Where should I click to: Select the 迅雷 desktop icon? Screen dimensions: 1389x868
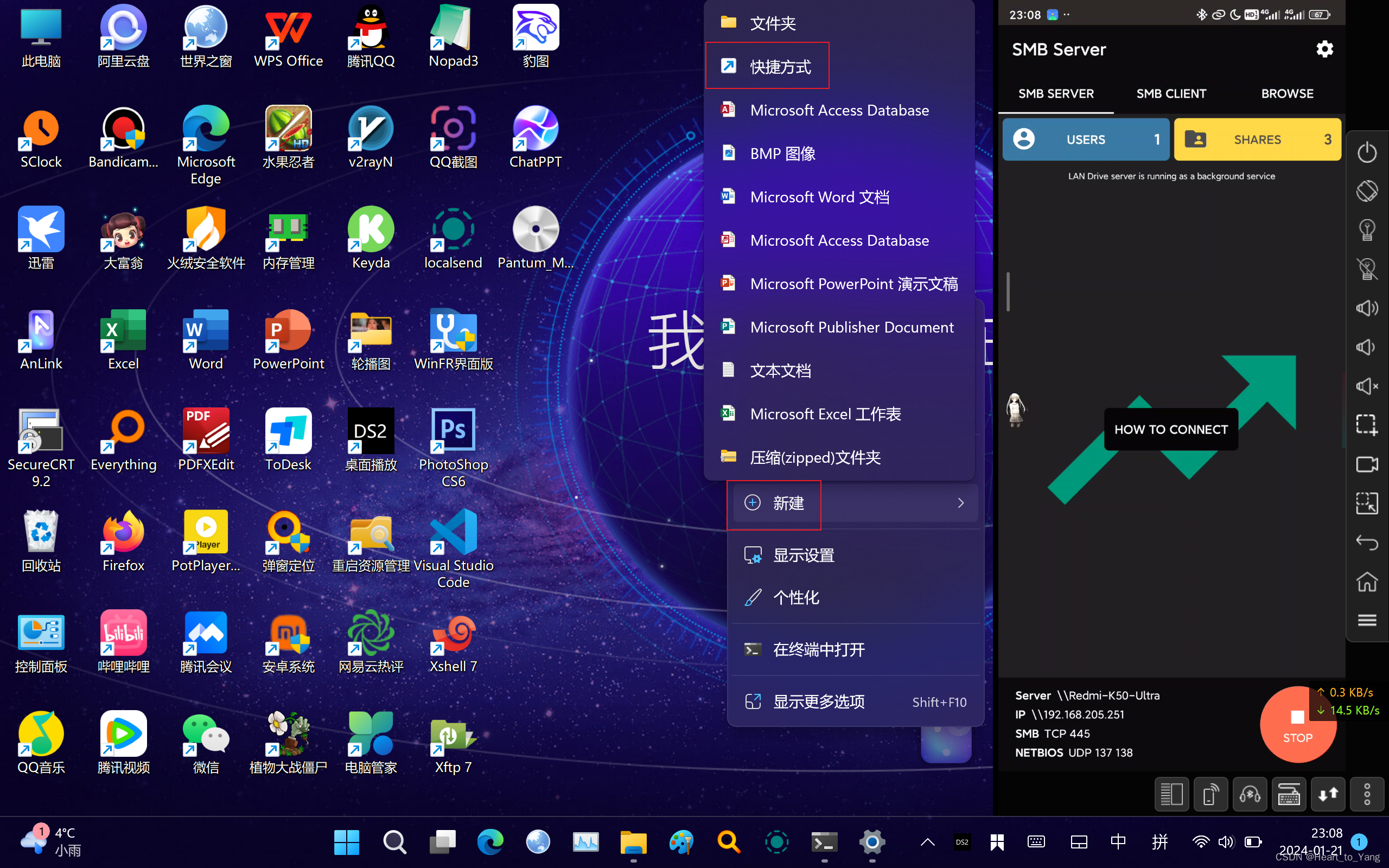41,238
